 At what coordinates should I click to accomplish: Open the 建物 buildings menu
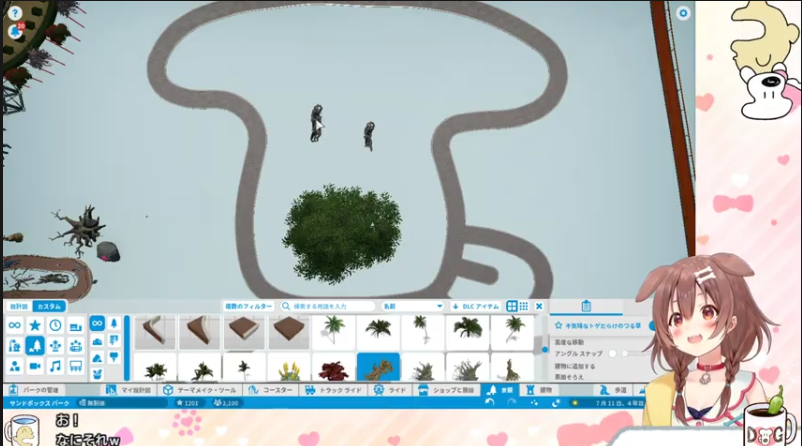point(539,390)
